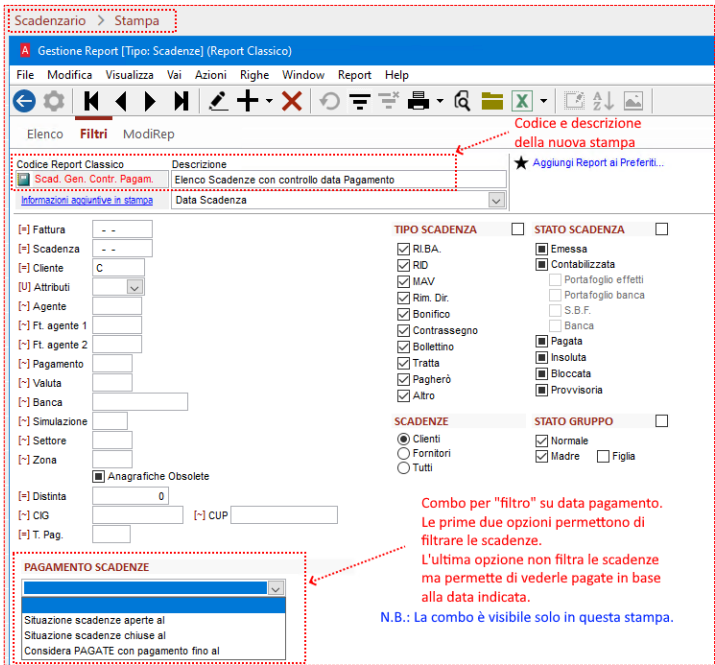This screenshot has width=715, height=665.
Task: Click the Stampa breadcrumb
Action: coord(137,21)
